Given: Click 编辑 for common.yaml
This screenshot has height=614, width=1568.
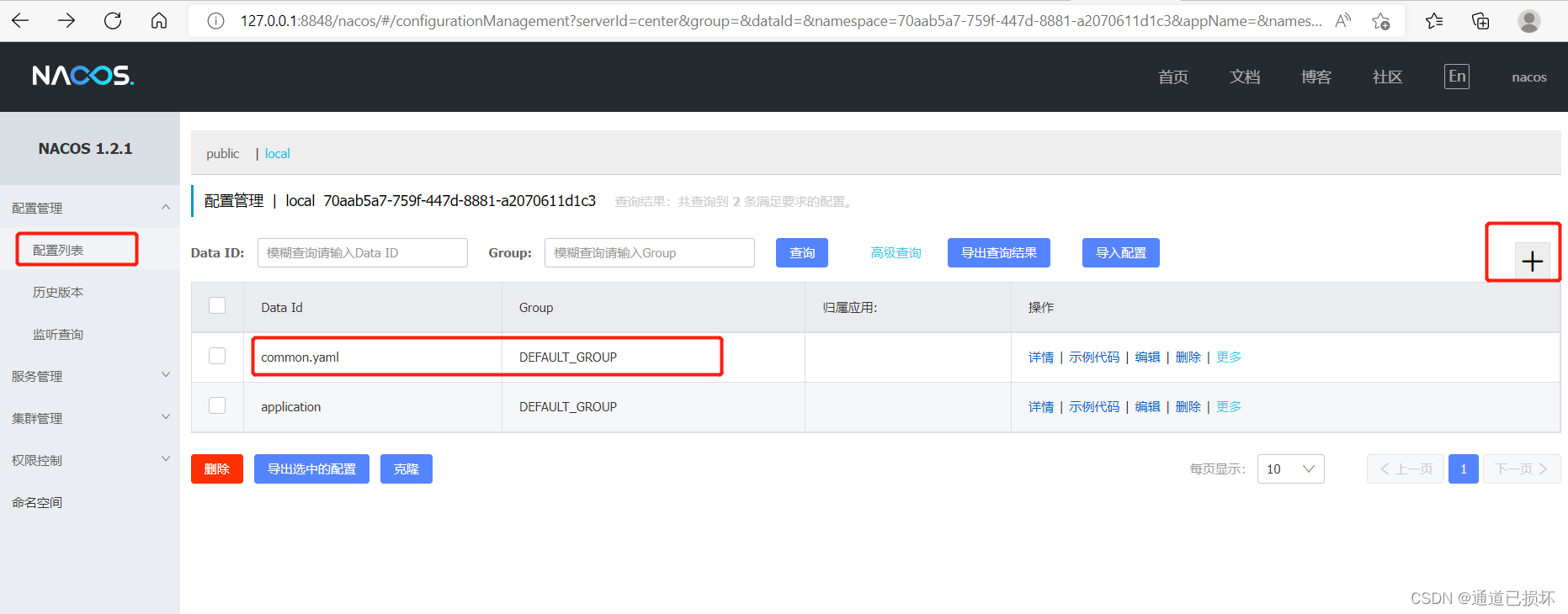Looking at the screenshot, I should tap(1147, 357).
